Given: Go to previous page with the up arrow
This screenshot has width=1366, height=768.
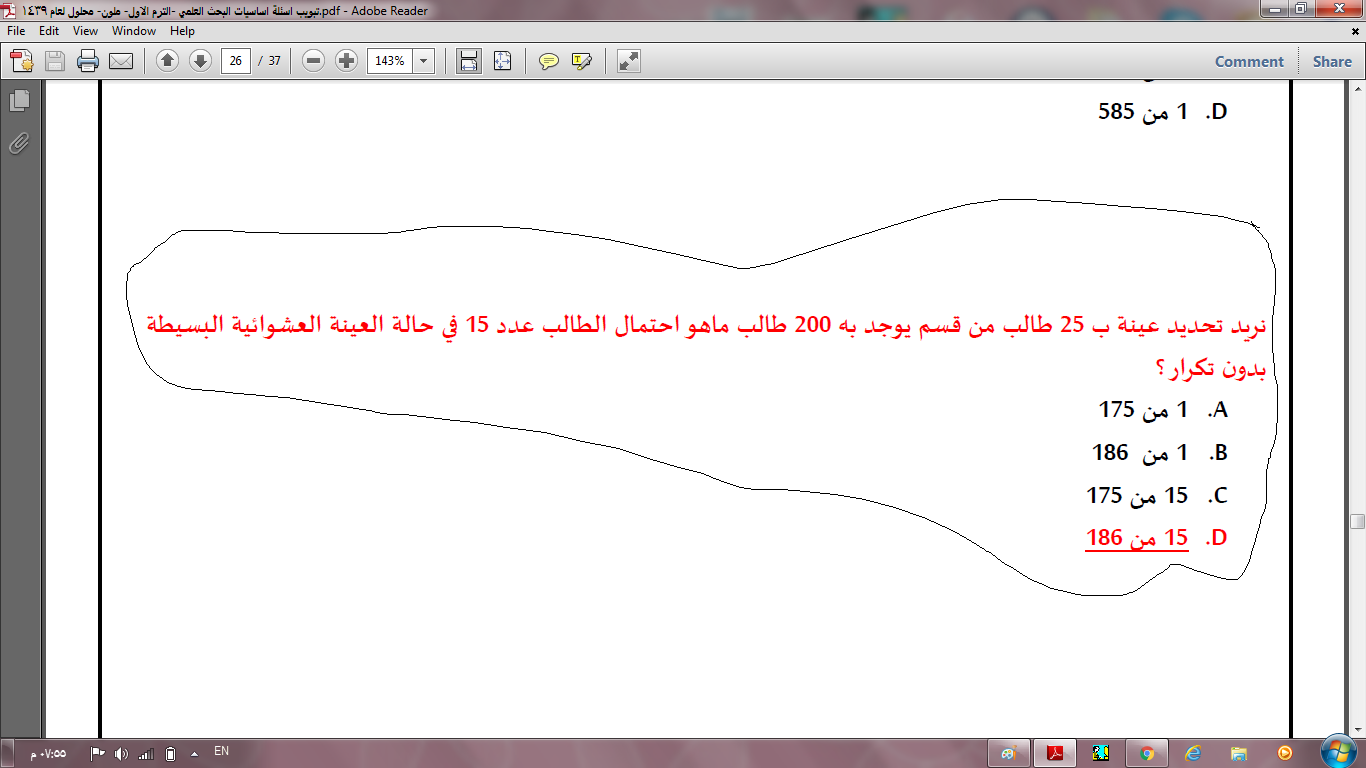Looking at the screenshot, I should tap(168, 61).
